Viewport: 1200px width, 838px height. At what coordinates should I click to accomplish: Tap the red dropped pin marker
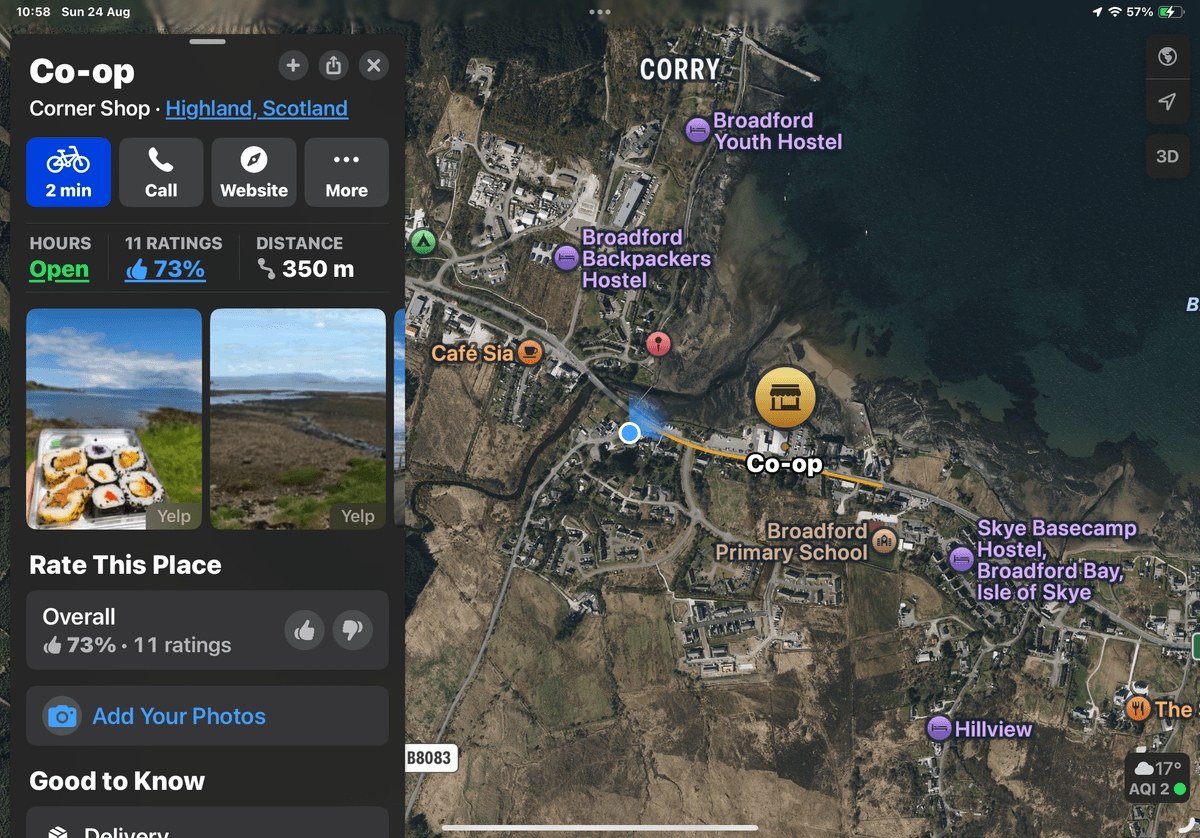tap(658, 345)
